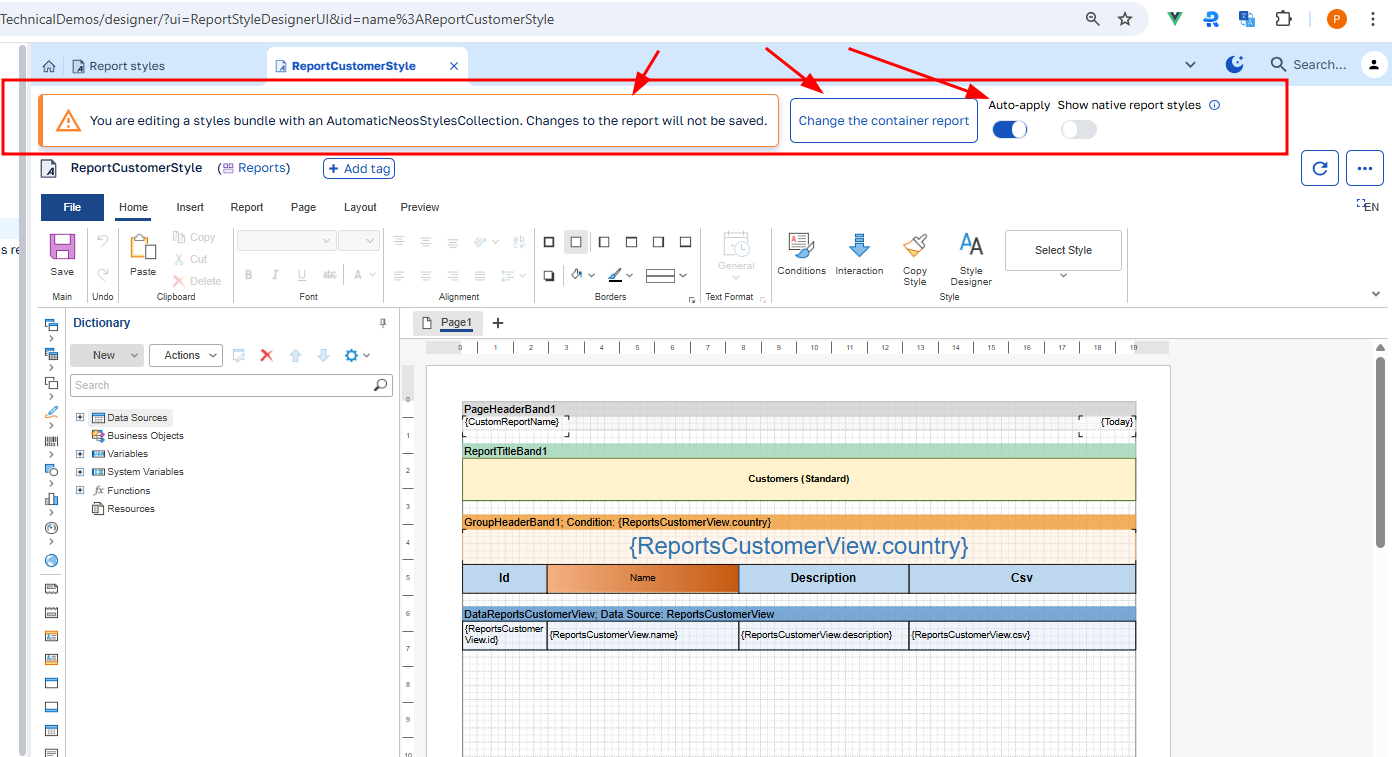Delete selected dictionary item with red X
The height and width of the screenshot is (757, 1392).
click(267, 355)
